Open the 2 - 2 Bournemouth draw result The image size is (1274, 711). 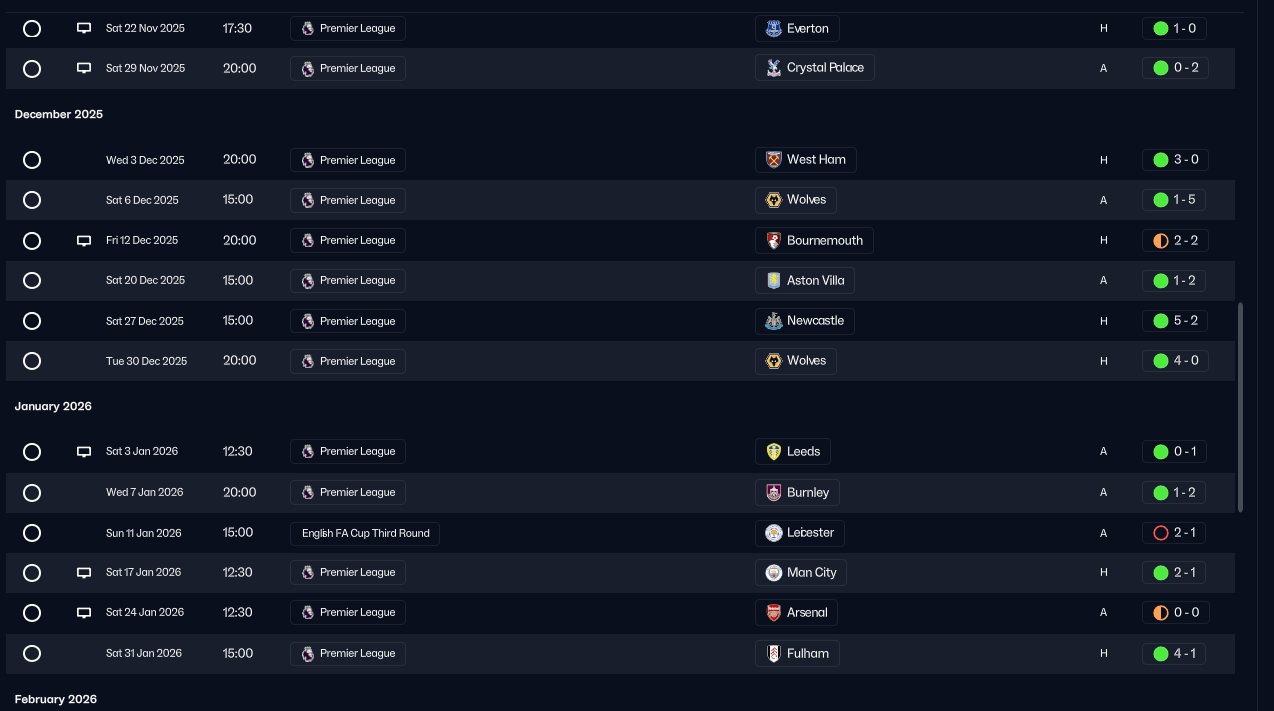click(x=1175, y=240)
